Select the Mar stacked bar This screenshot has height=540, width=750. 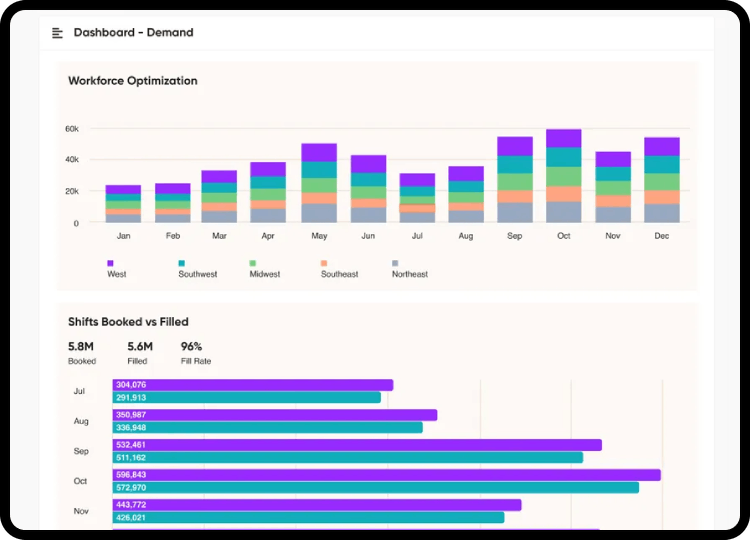click(x=219, y=196)
